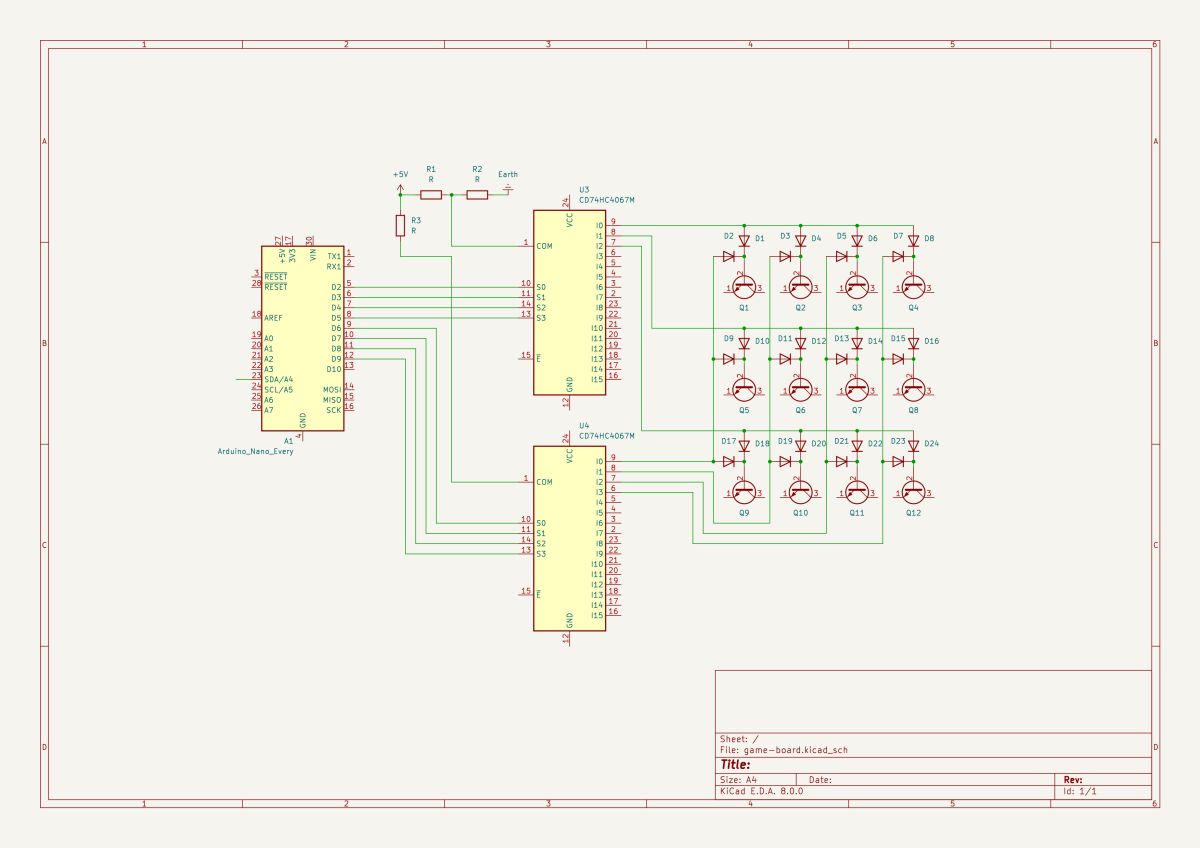This screenshot has width=1200, height=848.
Task: Click the D2 diode reference label
Action: (x=729, y=237)
